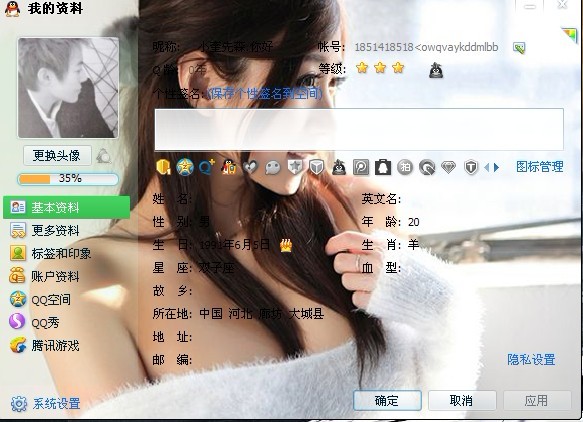Show previous icons with left arrow

click(487, 168)
